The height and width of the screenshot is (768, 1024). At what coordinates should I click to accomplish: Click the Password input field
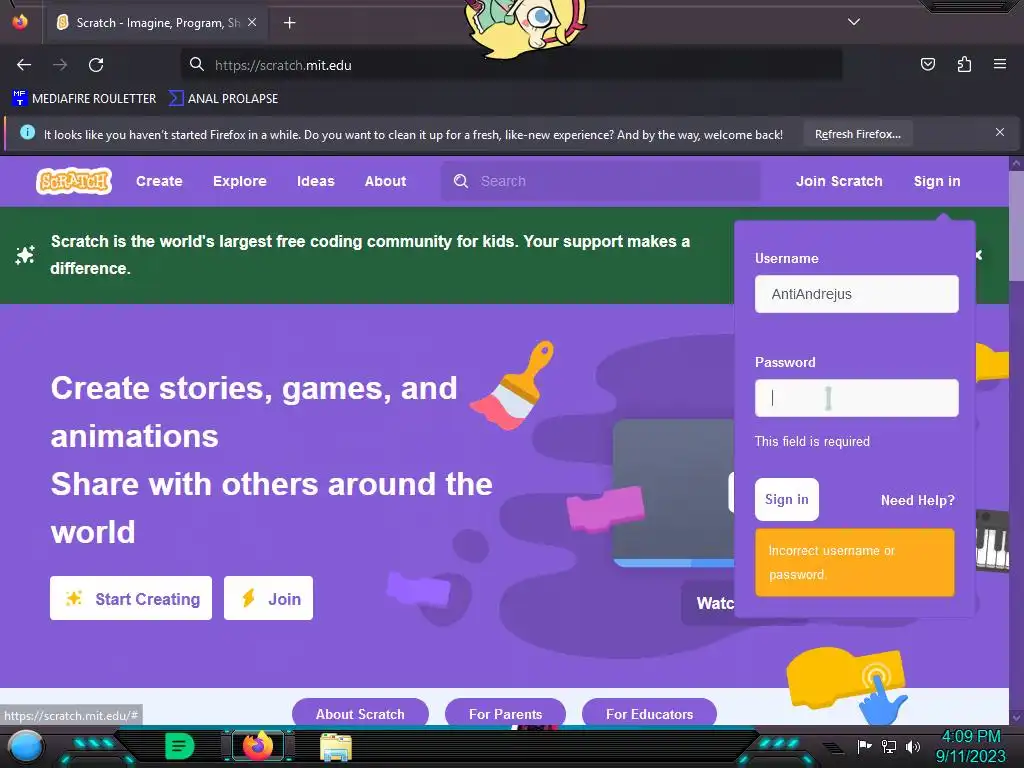tap(857, 398)
